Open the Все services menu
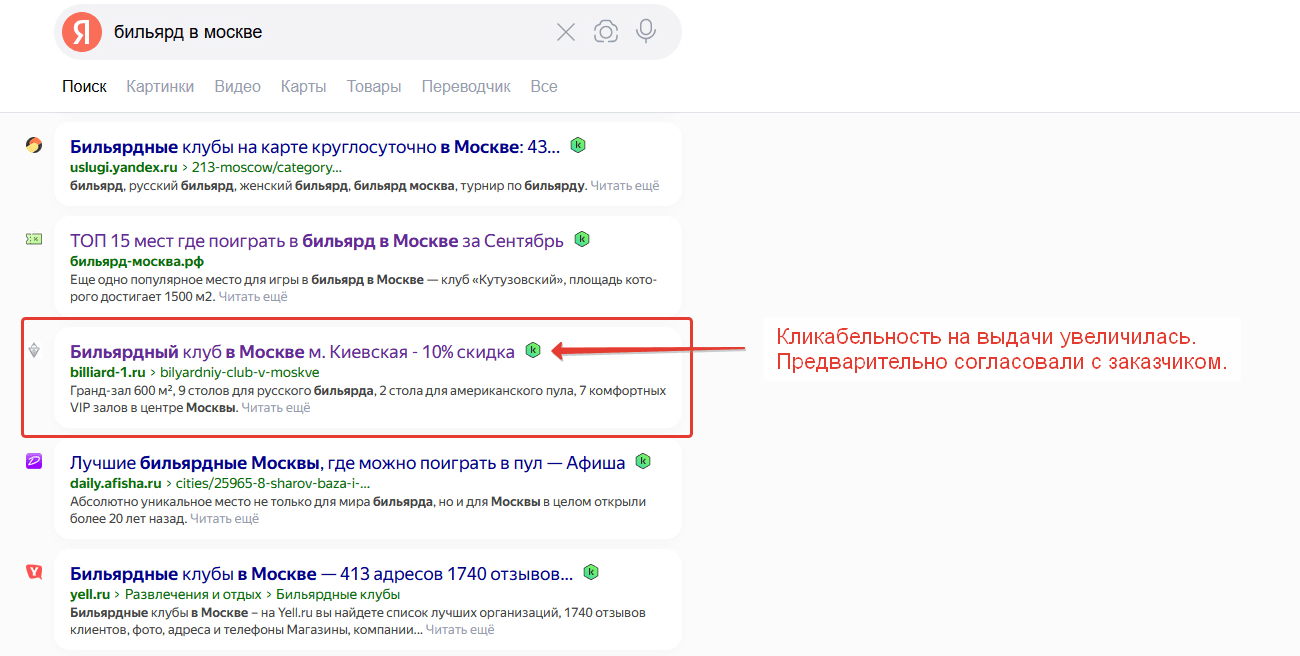1300x656 pixels. pos(544,87)
